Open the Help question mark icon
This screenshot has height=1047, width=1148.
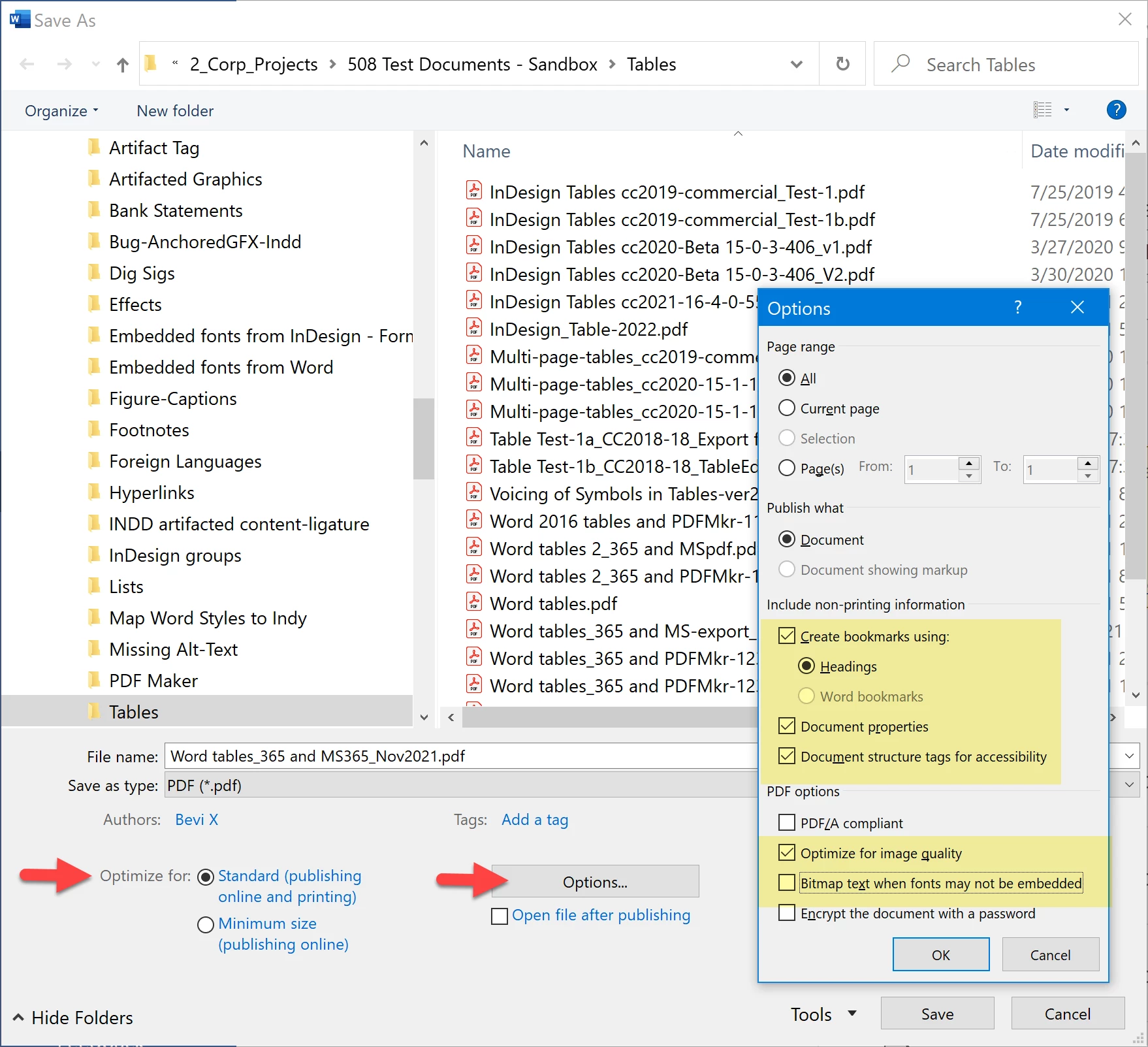tap(1116, 110)
